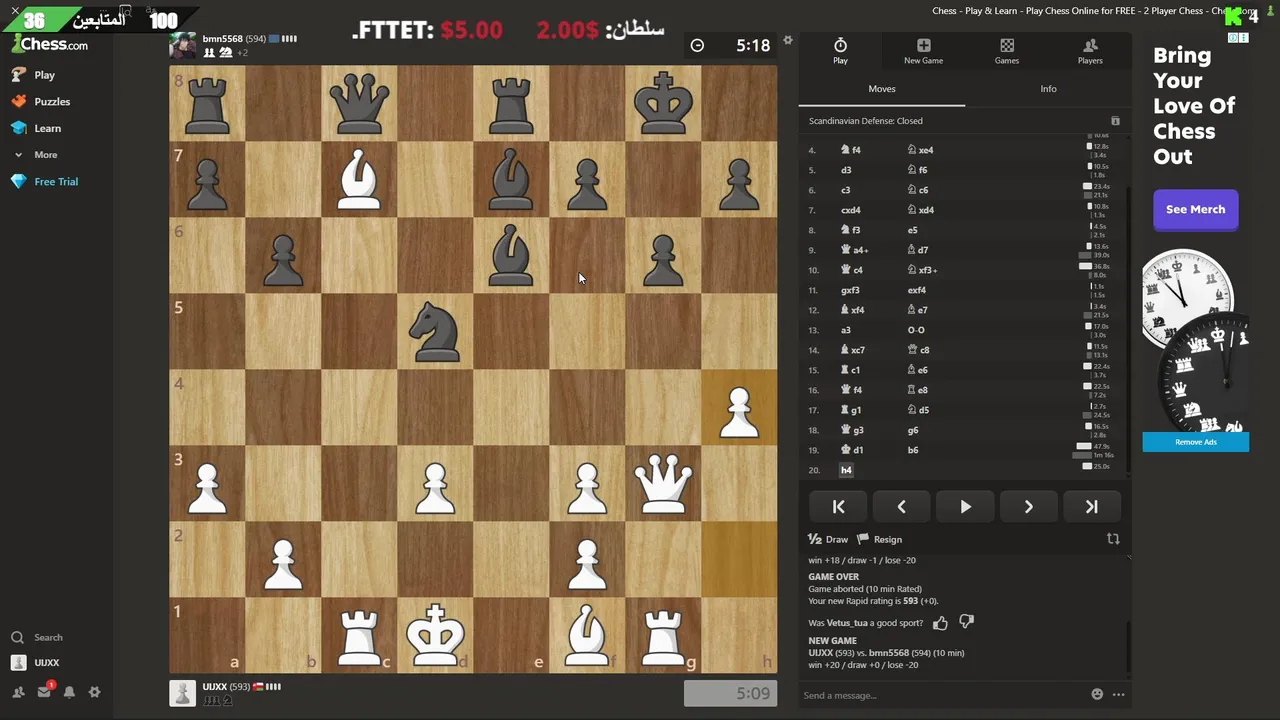Click the Remove Ads button
Image resolution: width=1280 pixels, height=720 pixels.
pos(1196,442)
